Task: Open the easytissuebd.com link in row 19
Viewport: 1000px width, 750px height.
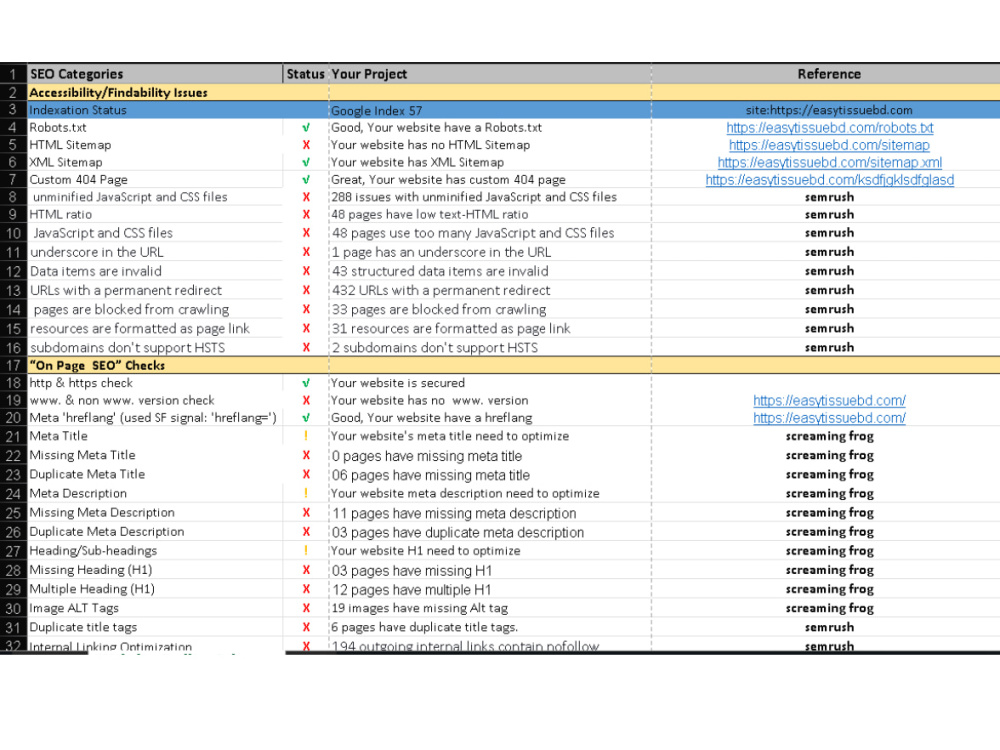Action: pyautogui.click(x=829, y=401)
